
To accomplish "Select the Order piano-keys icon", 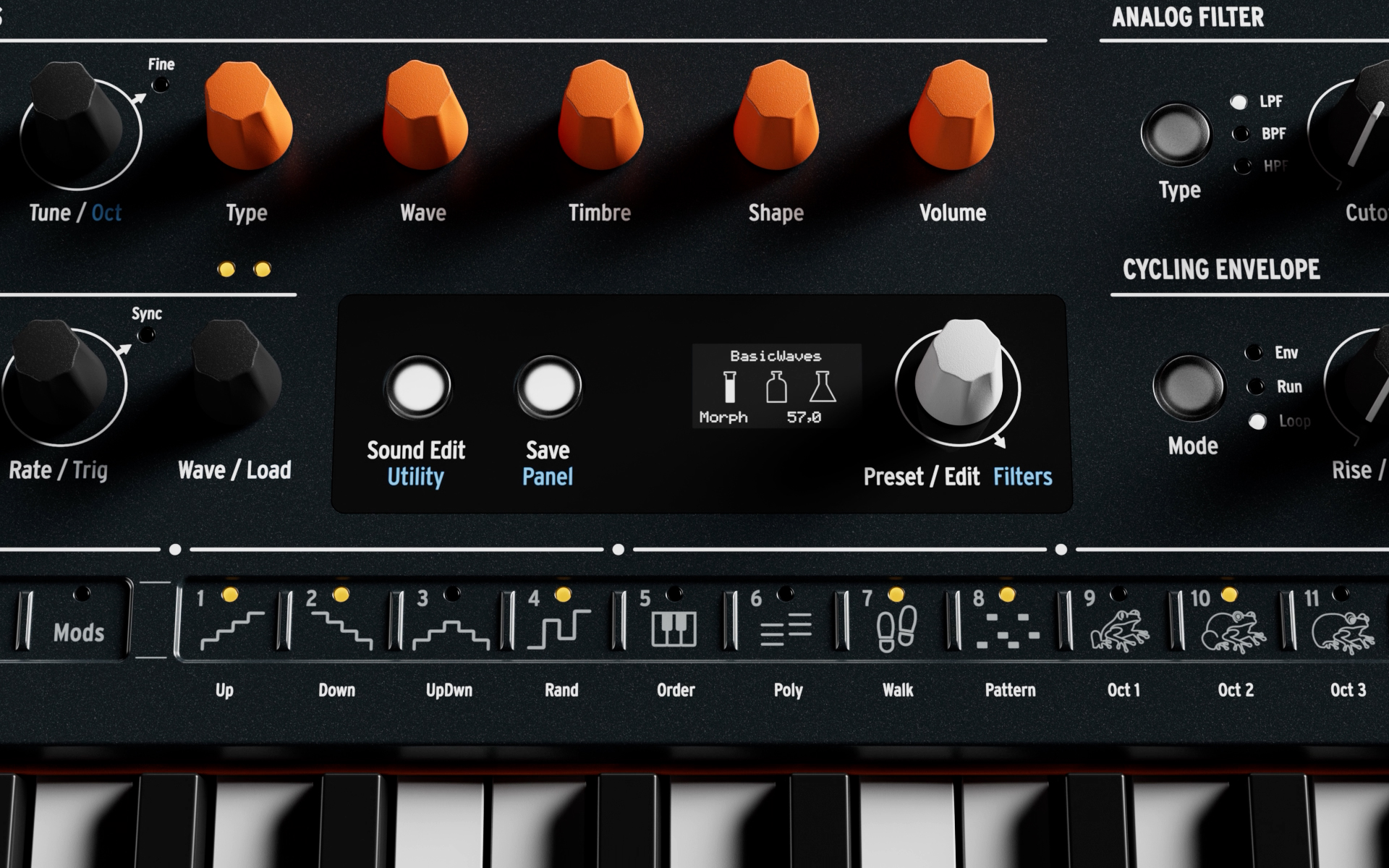I will tap(673, 628).
